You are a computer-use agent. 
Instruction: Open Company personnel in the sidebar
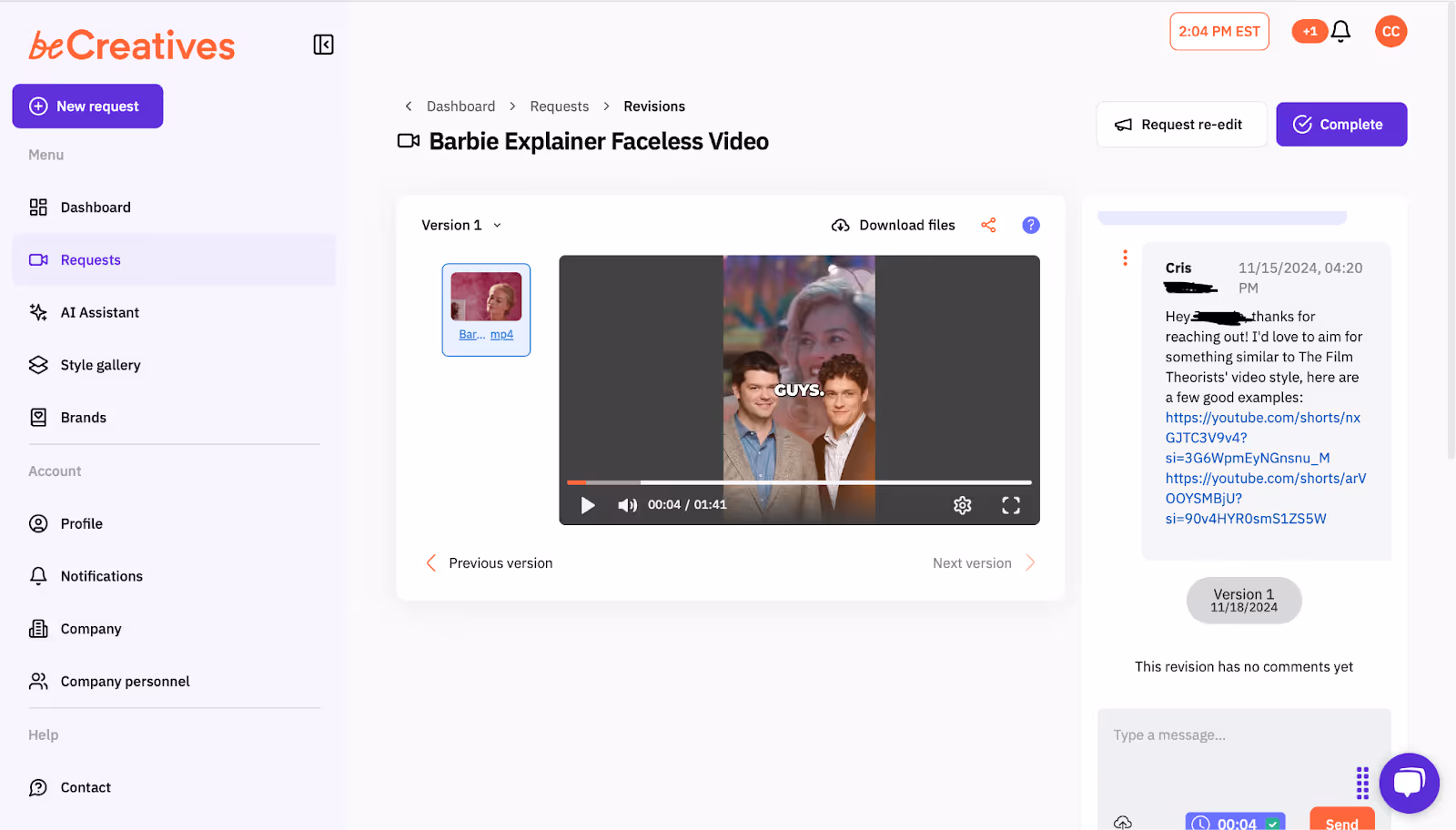(x=174, y=682)
